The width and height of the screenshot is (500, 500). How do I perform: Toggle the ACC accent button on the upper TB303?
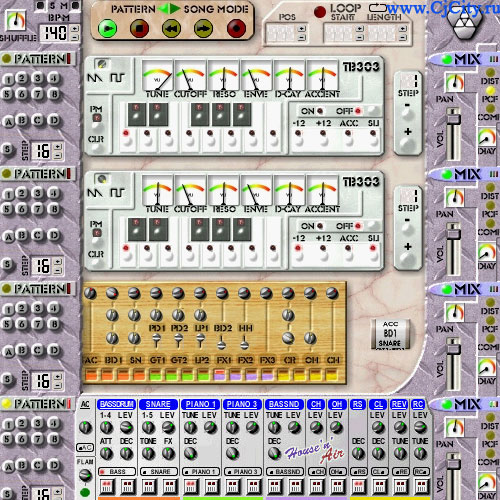[348, 140]
